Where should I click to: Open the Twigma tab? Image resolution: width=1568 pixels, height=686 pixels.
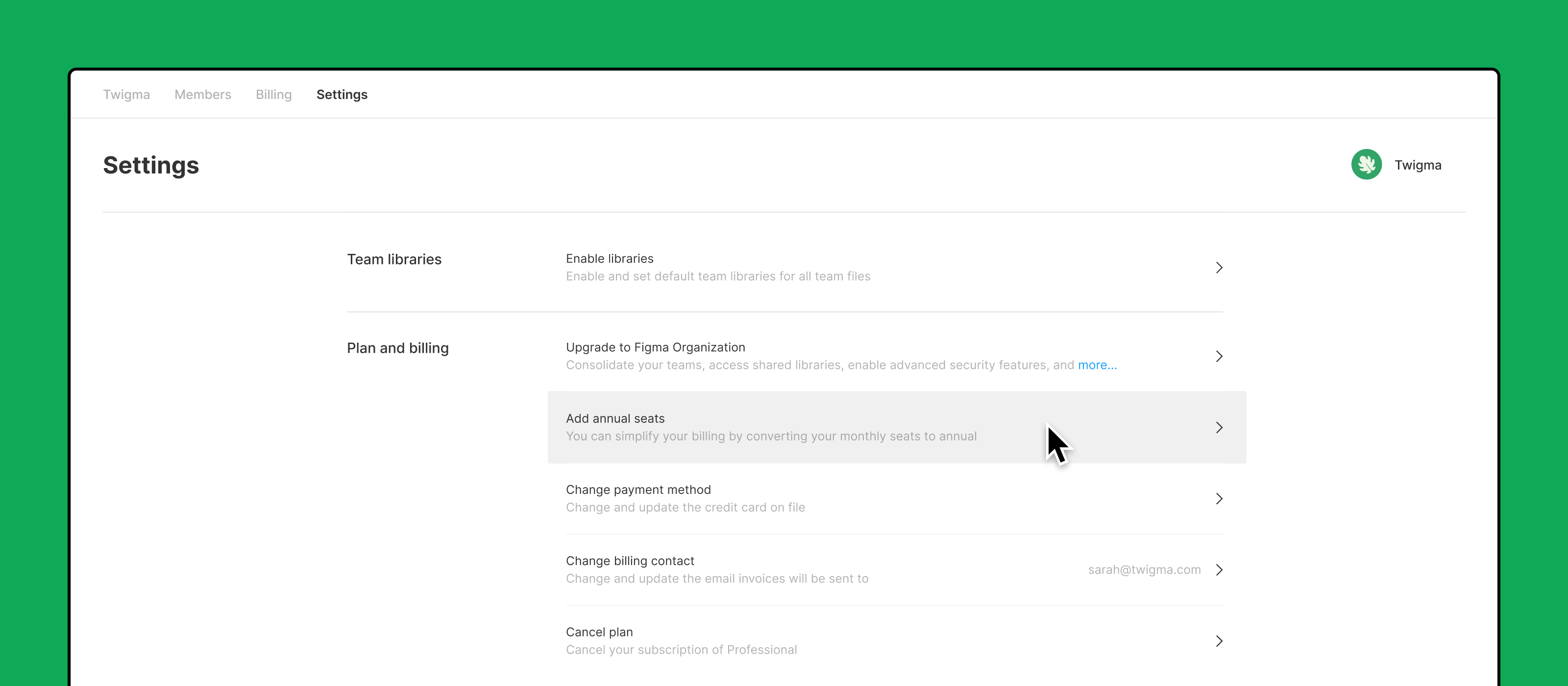pyautogui.click(x=126, y=95)
